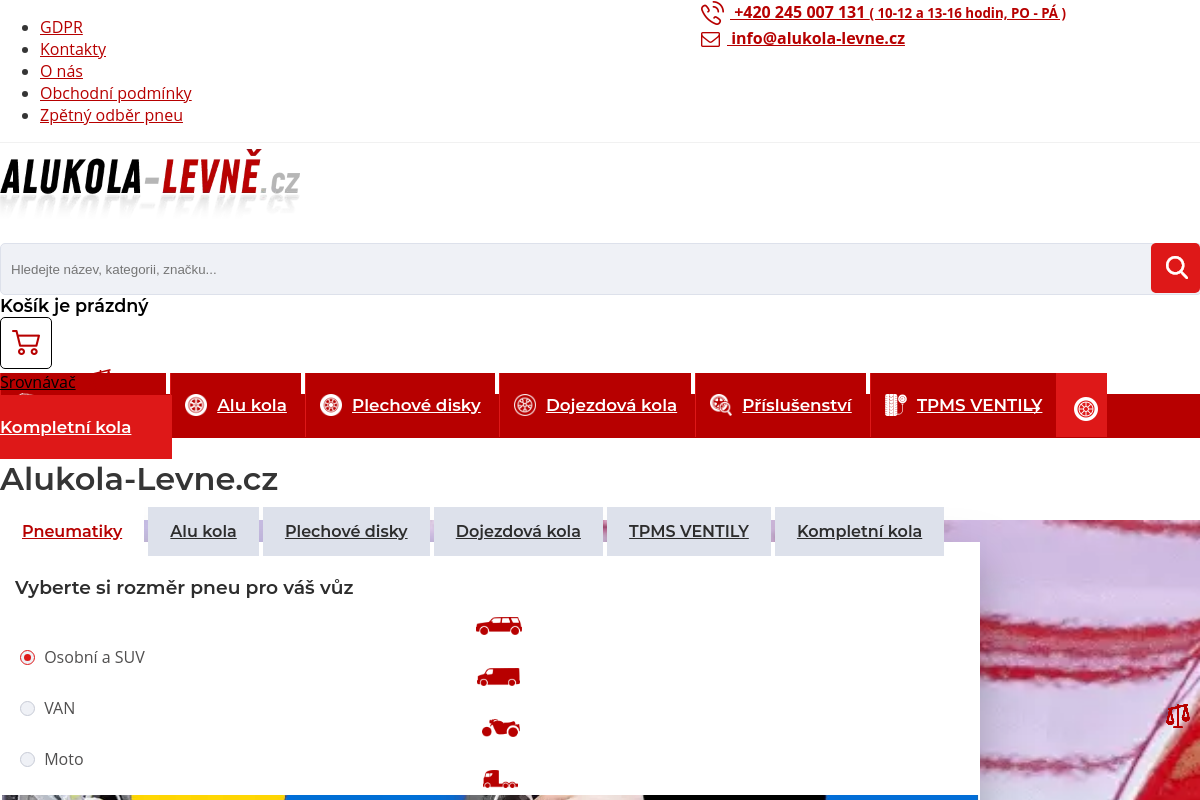Click the wheel icon next to Plechové disky
This screenshot has height=800, width=1200.
pyautogui.click(x=331, y=405)
